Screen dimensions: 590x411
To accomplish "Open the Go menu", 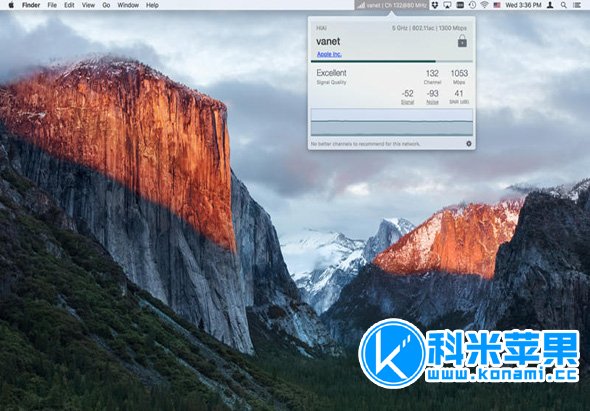I will [x=106, y=5].
